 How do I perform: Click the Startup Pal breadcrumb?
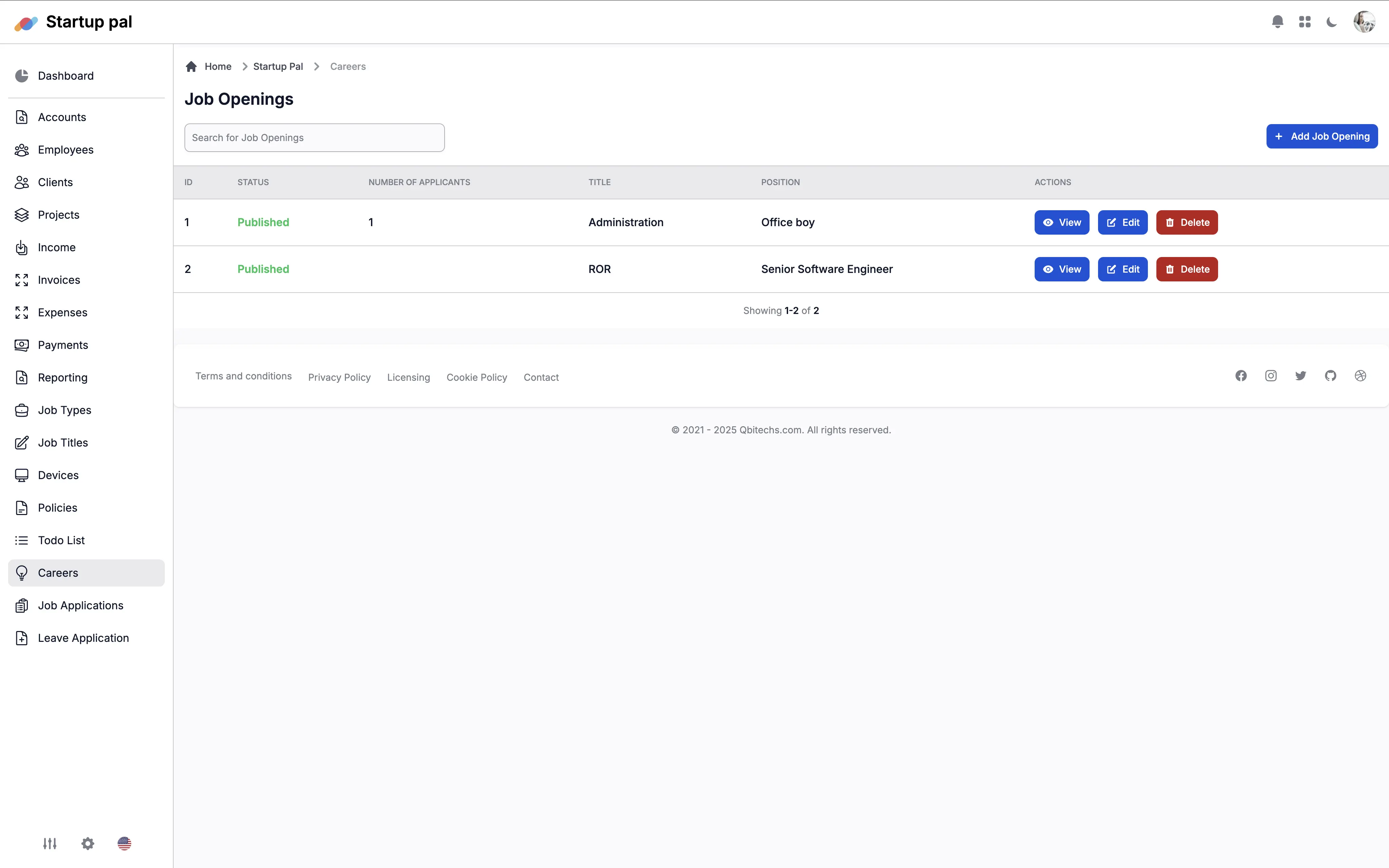[x=278, y=66]
